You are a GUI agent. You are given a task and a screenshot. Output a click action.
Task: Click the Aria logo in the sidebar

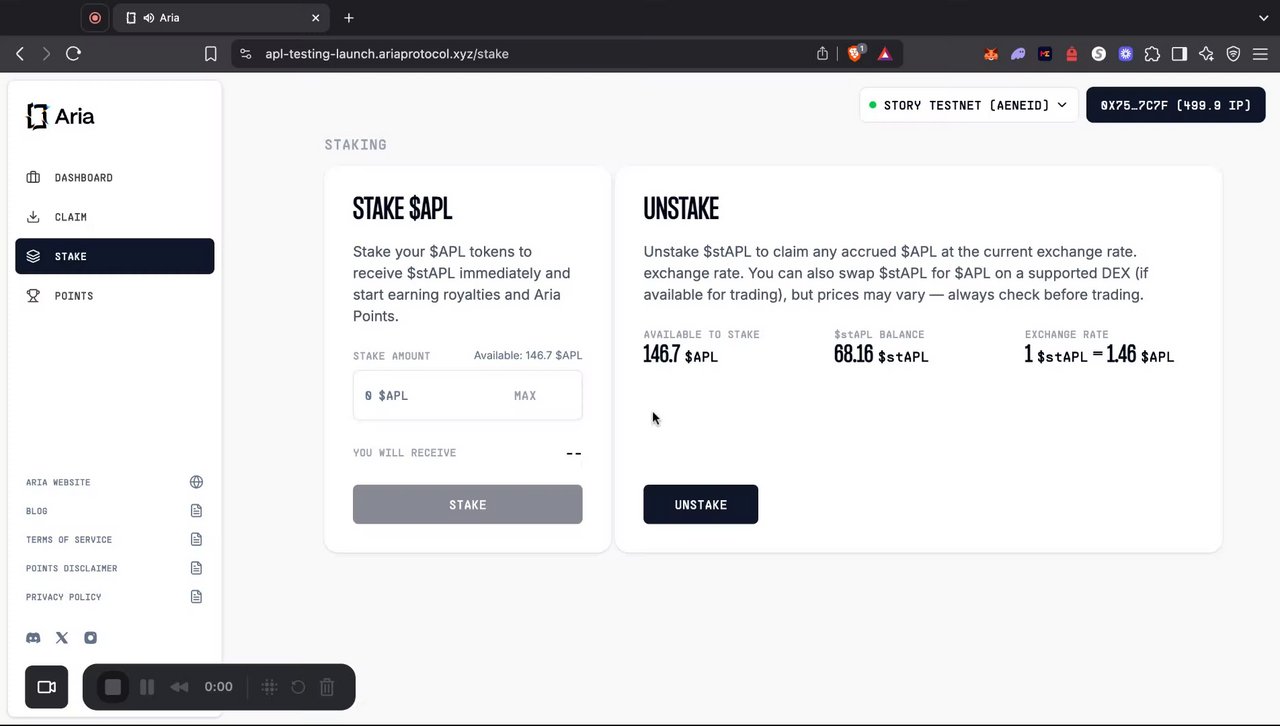[60, 117]
